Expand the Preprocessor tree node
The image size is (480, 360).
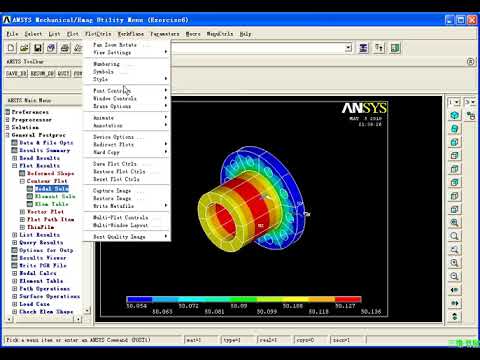pyautogui.click(x=7, y=120)
